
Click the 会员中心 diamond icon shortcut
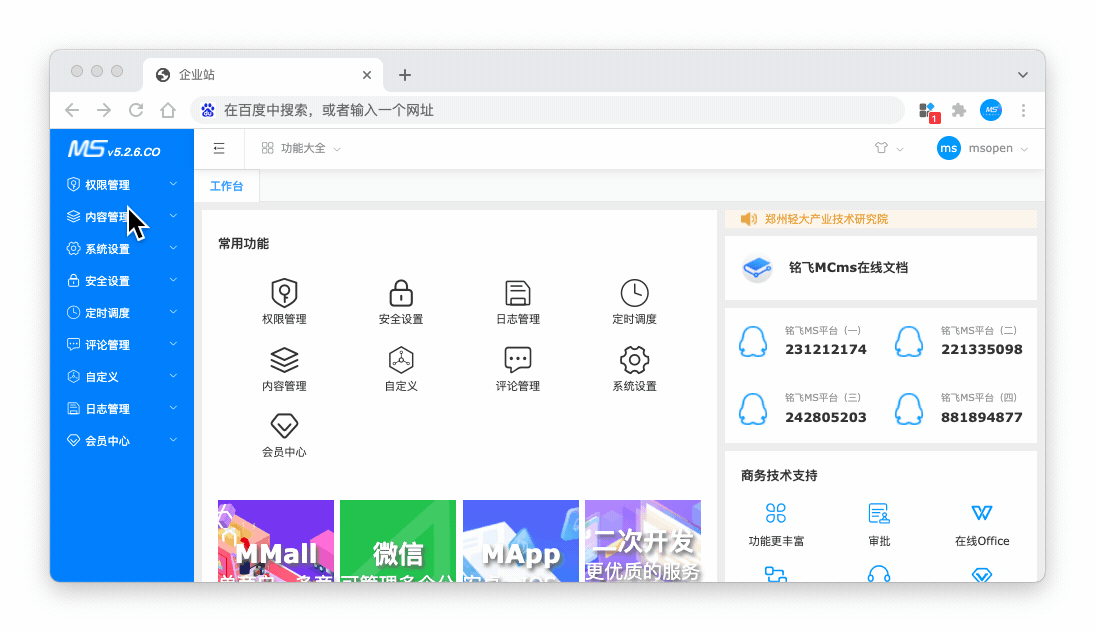point(284,427)
